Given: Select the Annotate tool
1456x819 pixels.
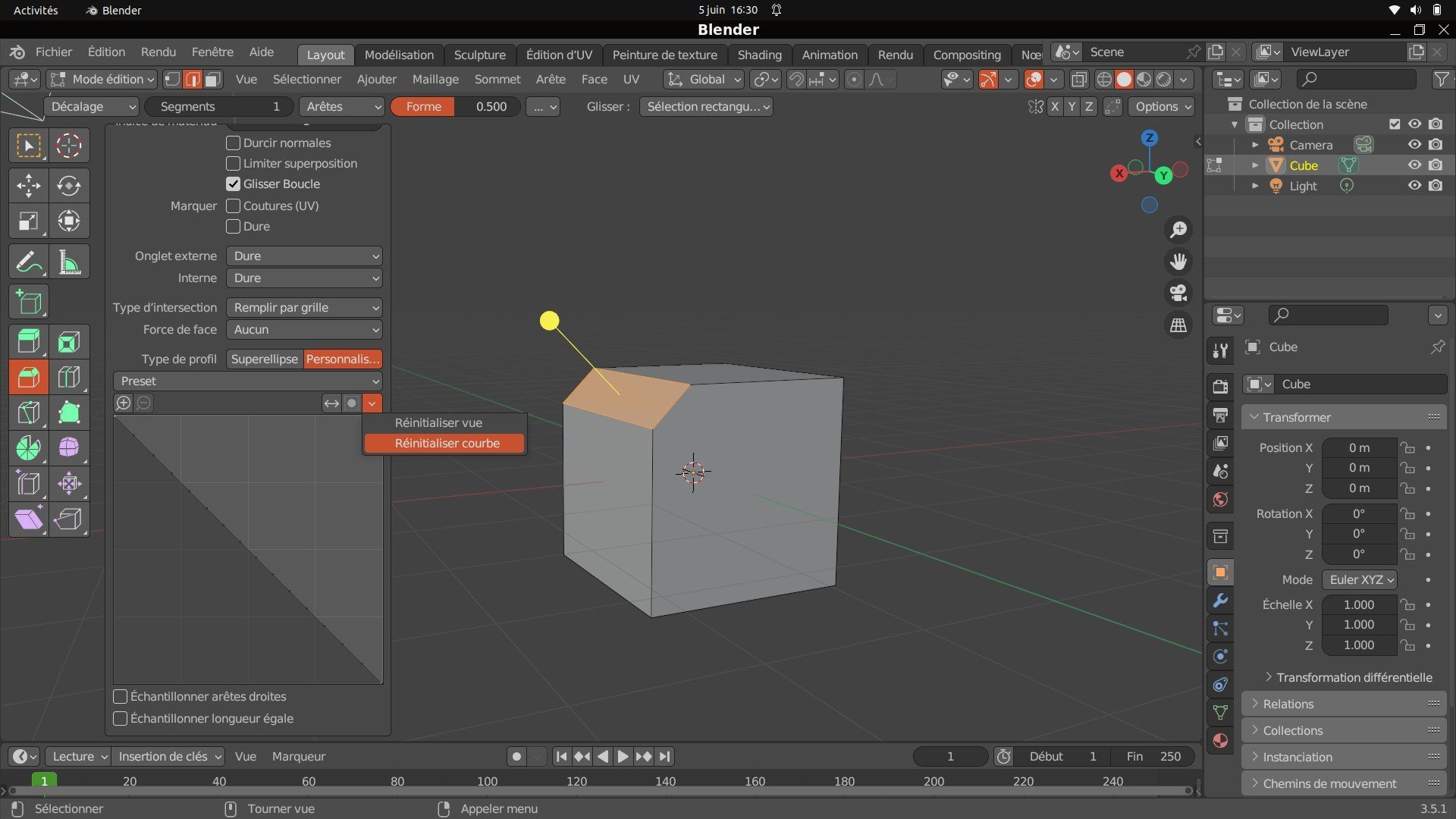Looking at the screenshot, I should click(x=28, y=262).
